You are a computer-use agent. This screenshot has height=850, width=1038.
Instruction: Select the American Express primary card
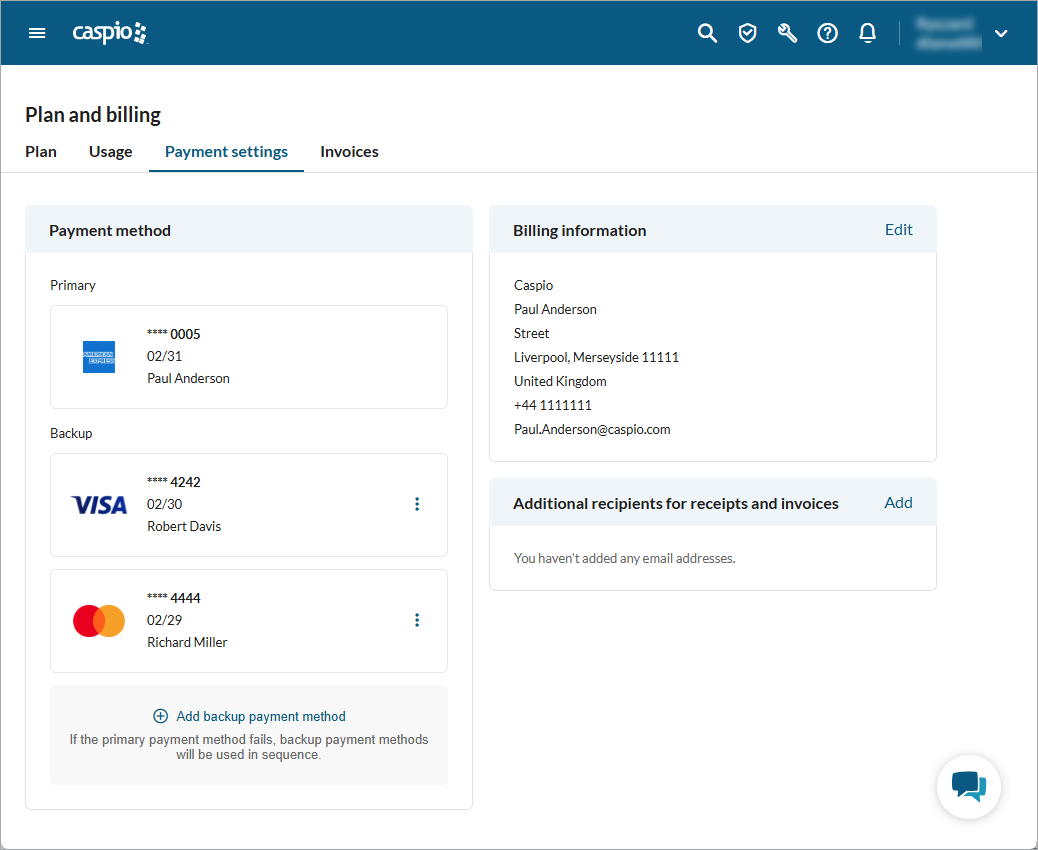[x=248, y=357]
